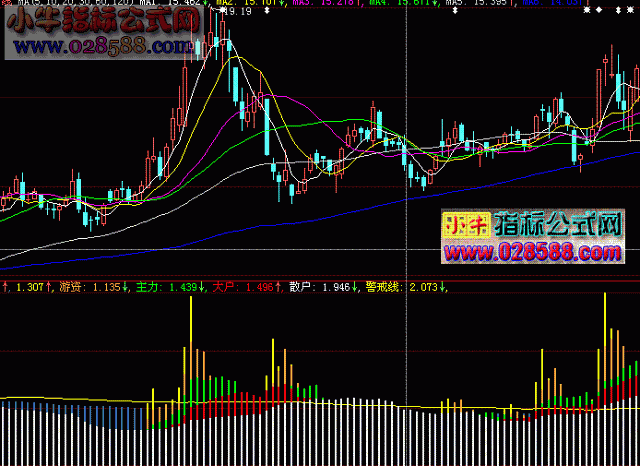Open the yellow 小牛 logo badge
This screenshot has width=640, height=466.
point(464,226)
